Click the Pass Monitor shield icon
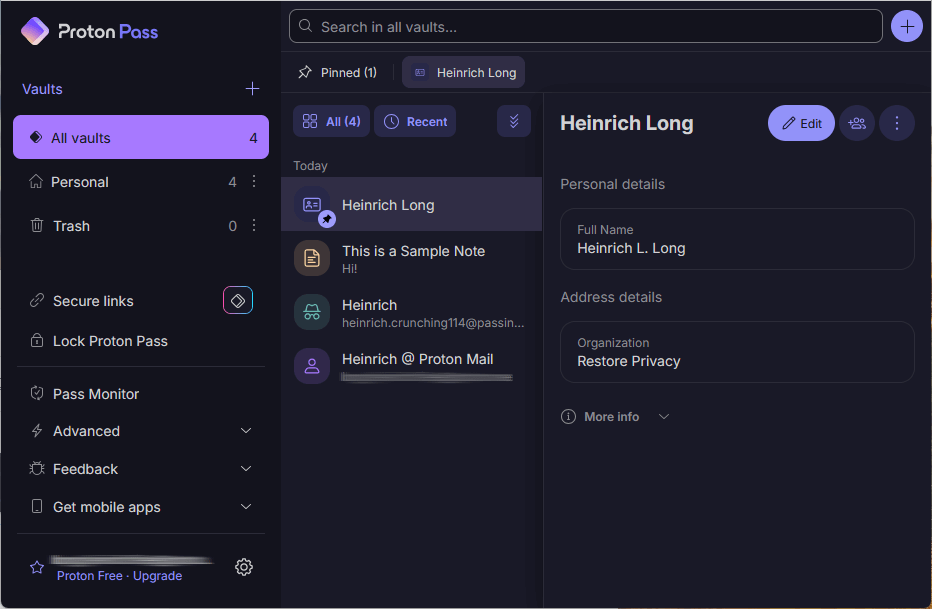 pyautogui.click(x=37, y=393)
